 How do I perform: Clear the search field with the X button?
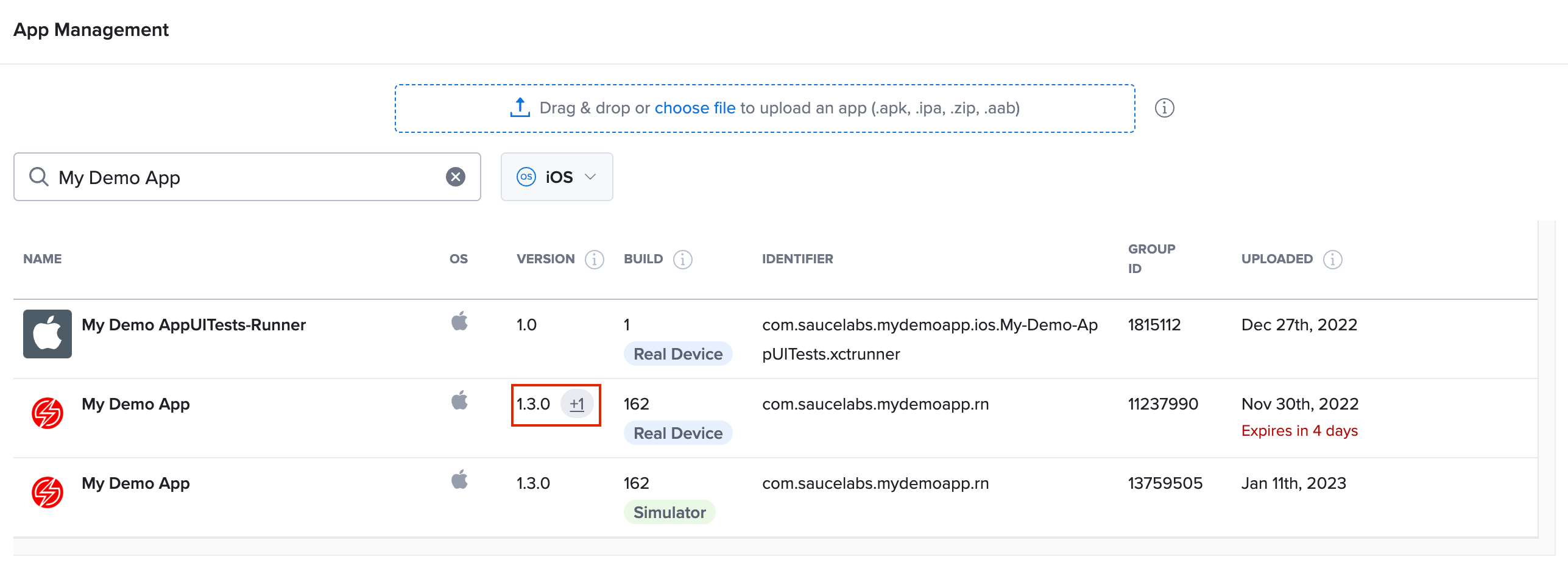[454, 176]
